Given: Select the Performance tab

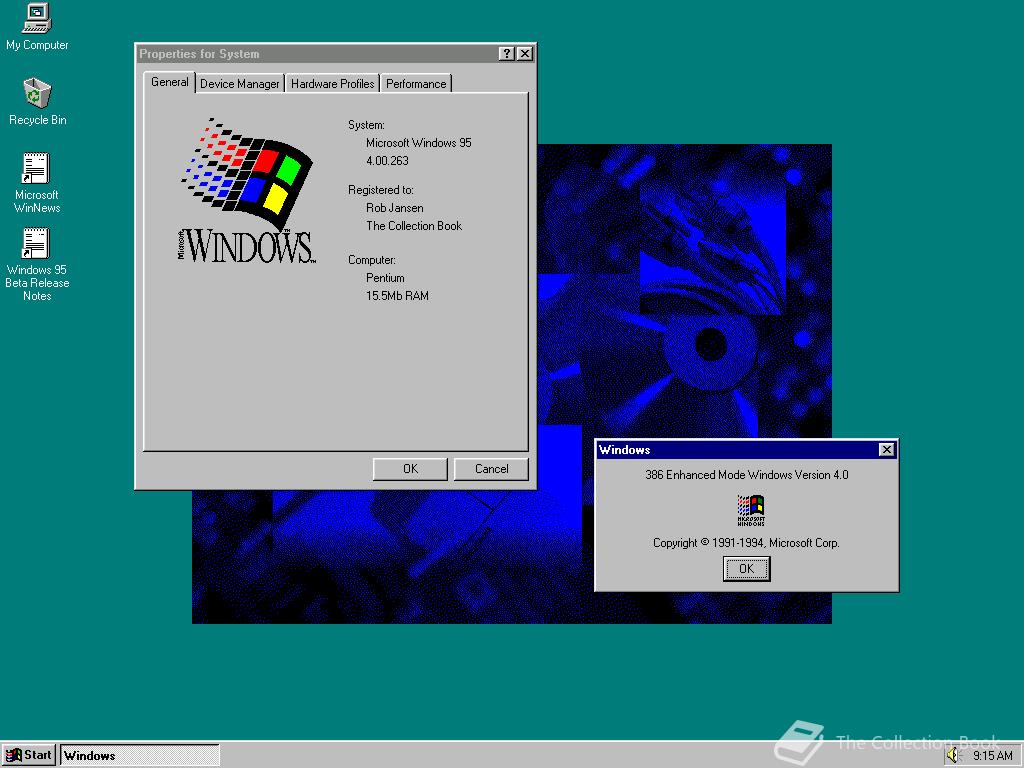Looking at the screenshot, I should pos(416,84).
